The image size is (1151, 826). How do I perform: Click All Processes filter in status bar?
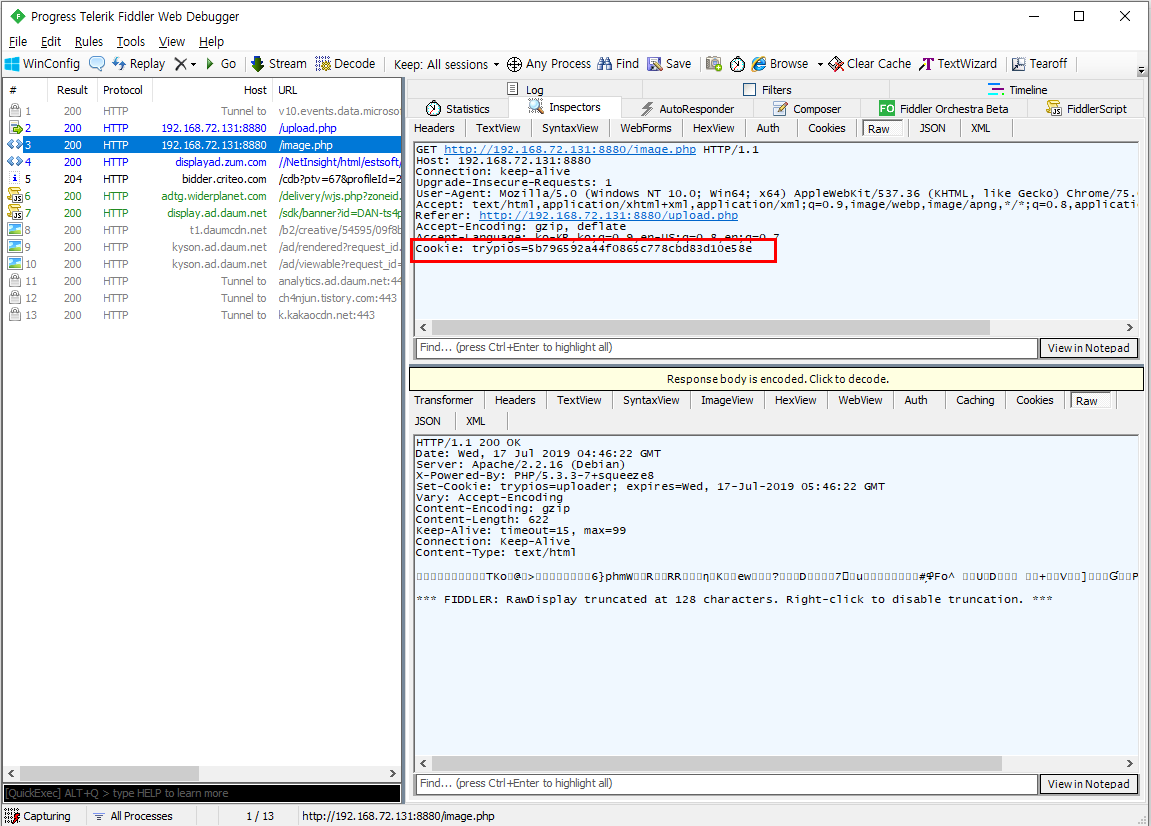(x=133, y=816)
